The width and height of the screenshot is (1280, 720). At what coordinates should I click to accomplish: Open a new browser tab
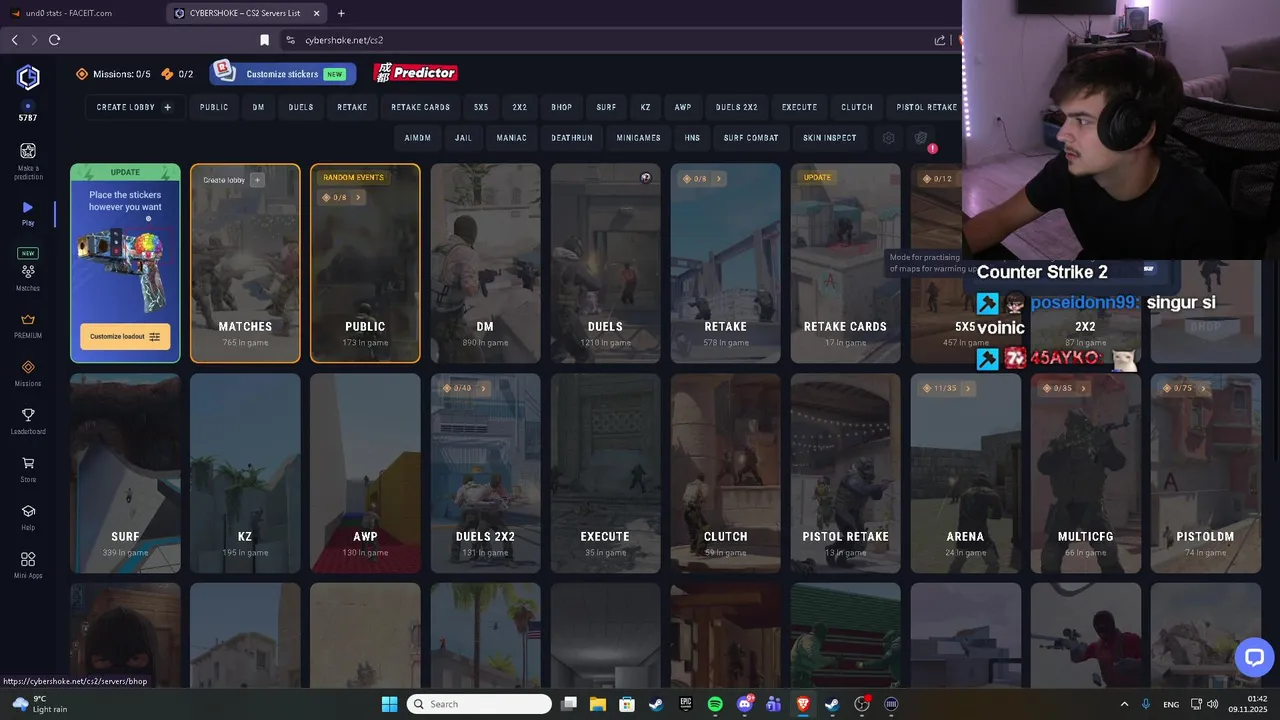pyautogui.click(x=341, y=13)
